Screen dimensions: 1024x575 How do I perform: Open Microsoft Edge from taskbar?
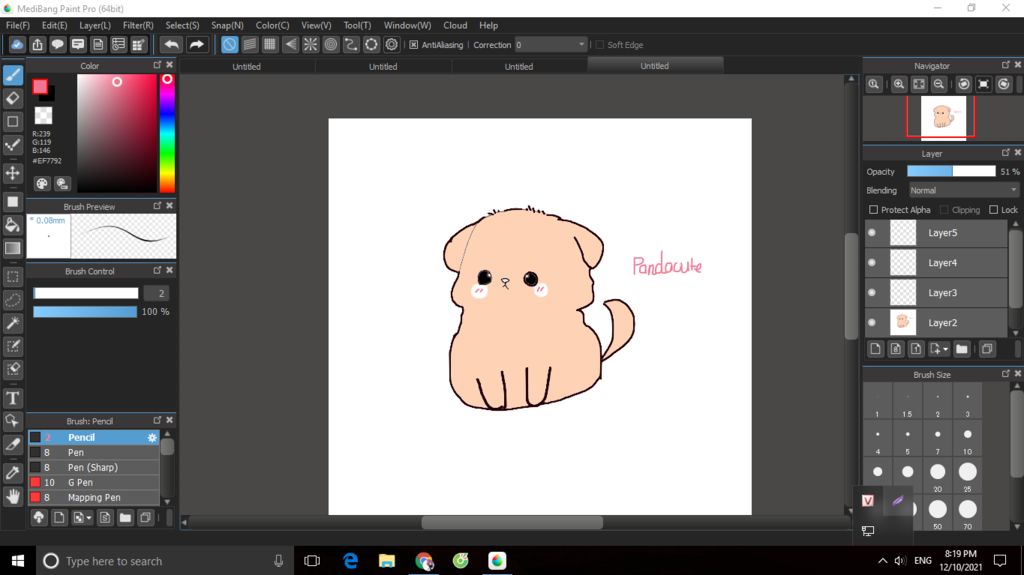(351, 561)
